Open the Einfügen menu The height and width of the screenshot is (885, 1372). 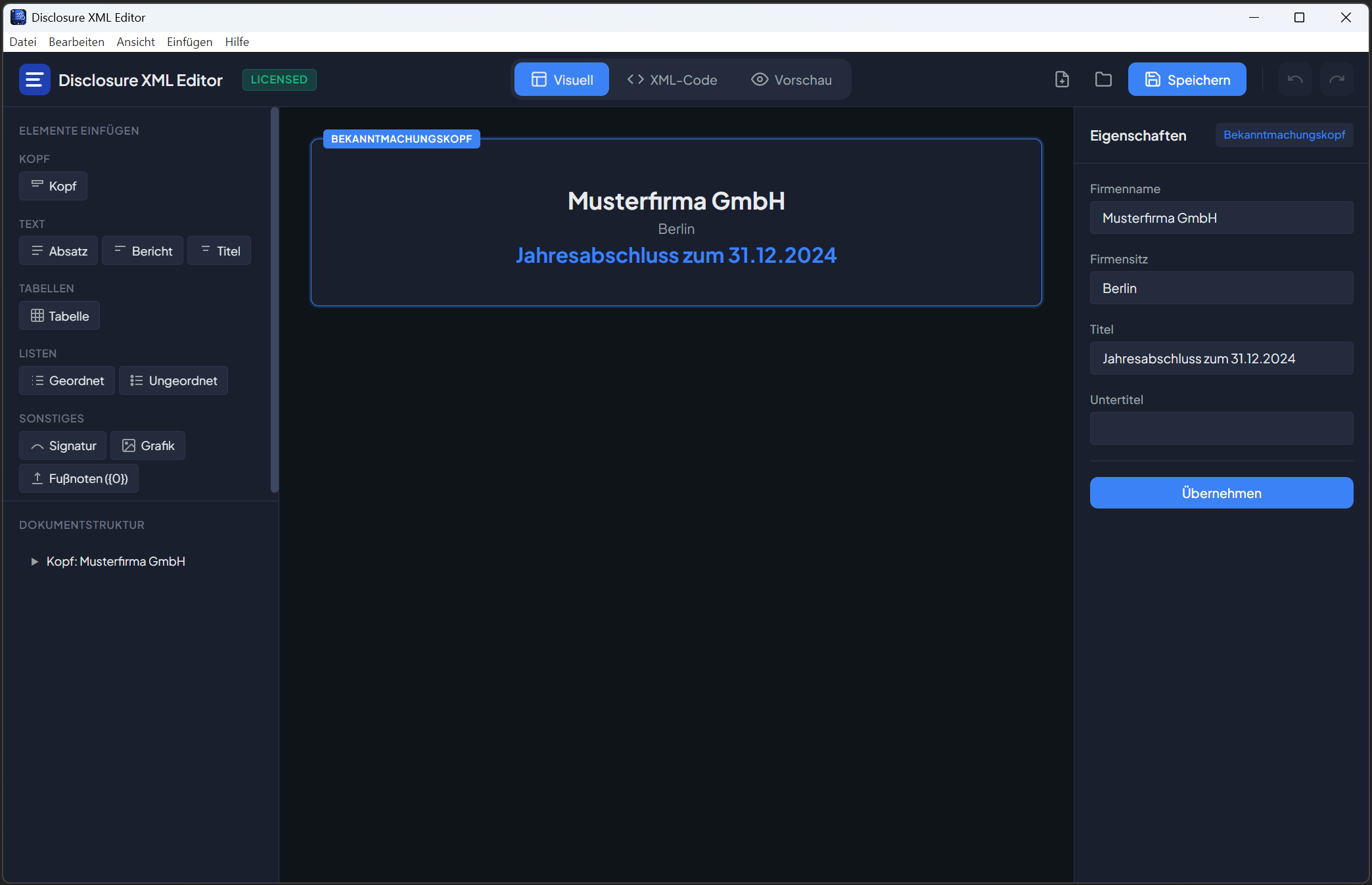pos(189,41)
